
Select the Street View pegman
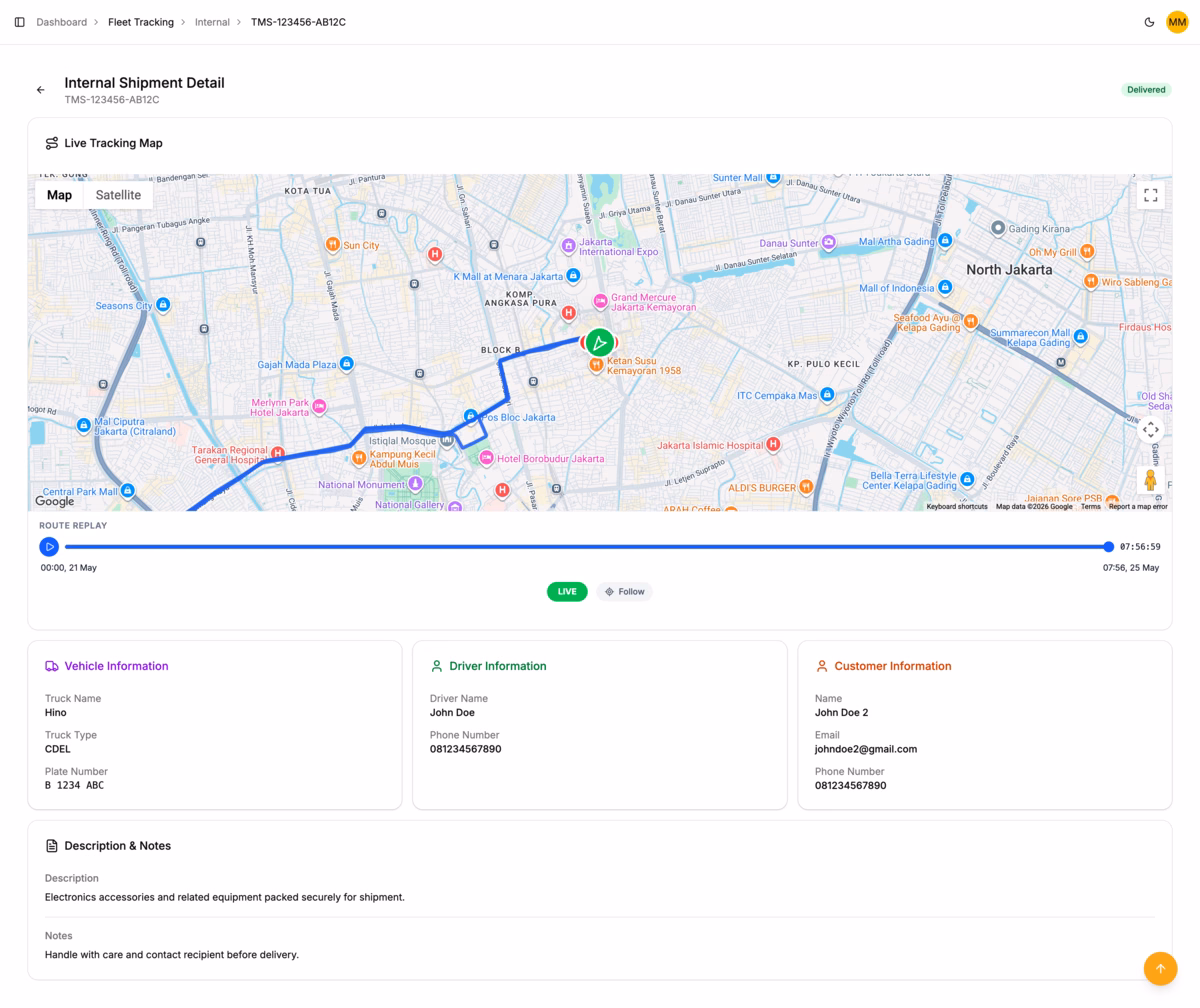[x=1150, y=480]
